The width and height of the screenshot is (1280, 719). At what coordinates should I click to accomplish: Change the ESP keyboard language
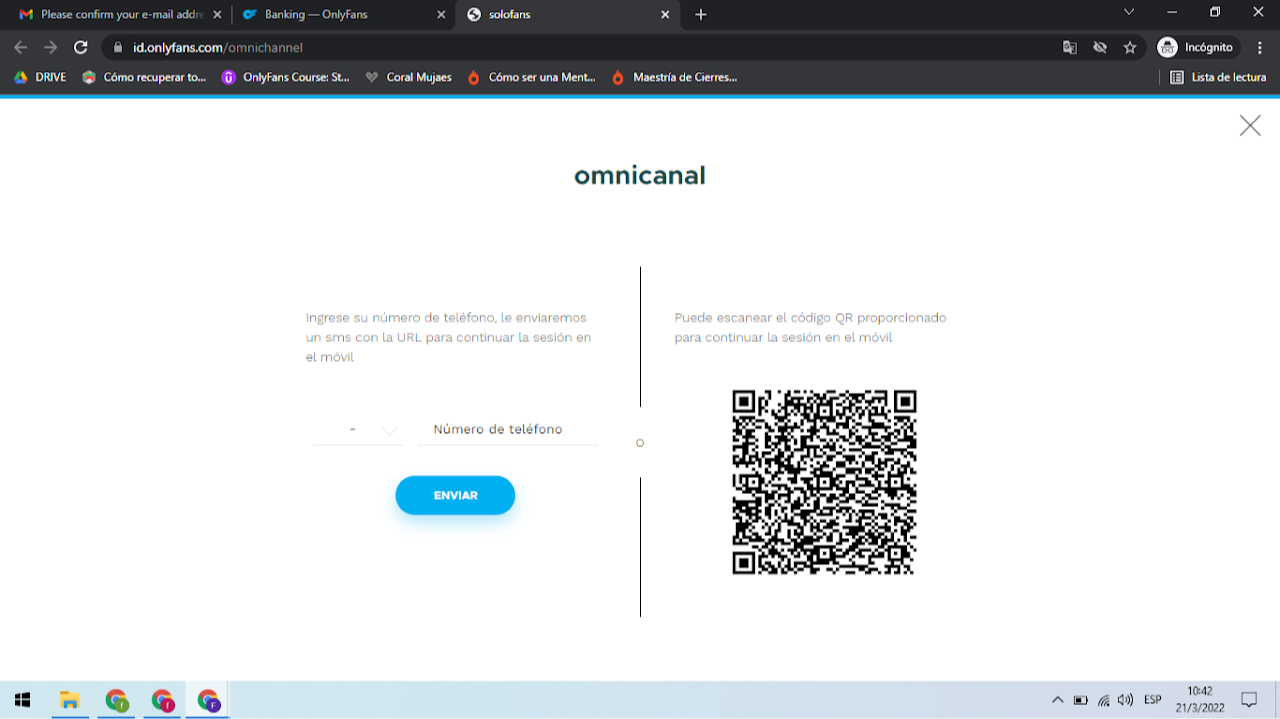click(1153, 700)
